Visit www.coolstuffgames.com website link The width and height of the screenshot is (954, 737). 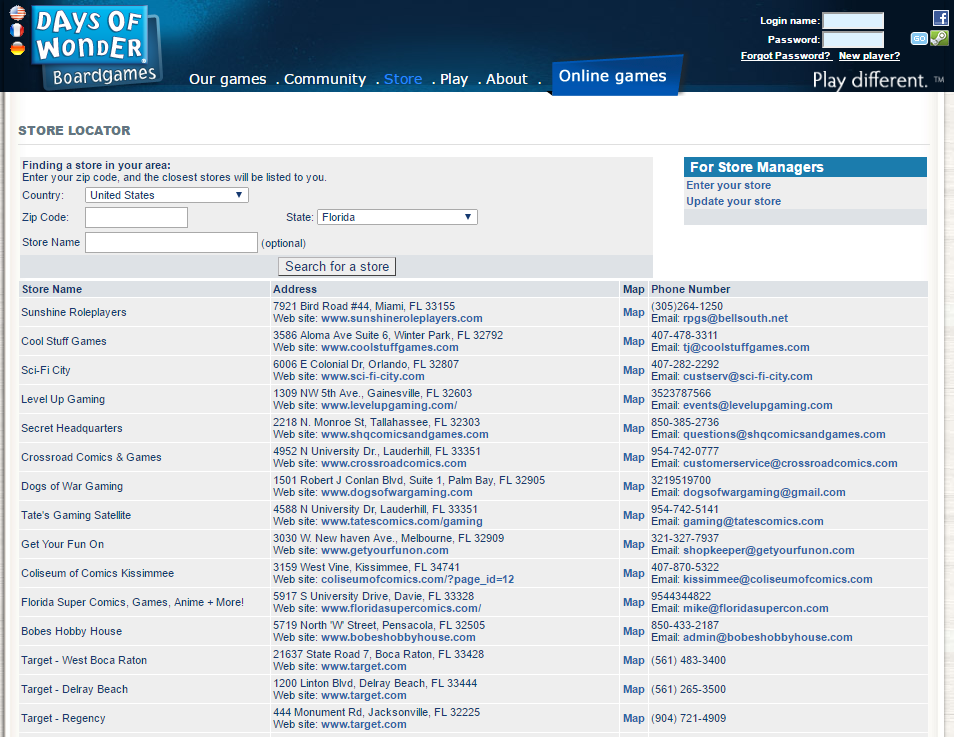(x=389, y=348)
